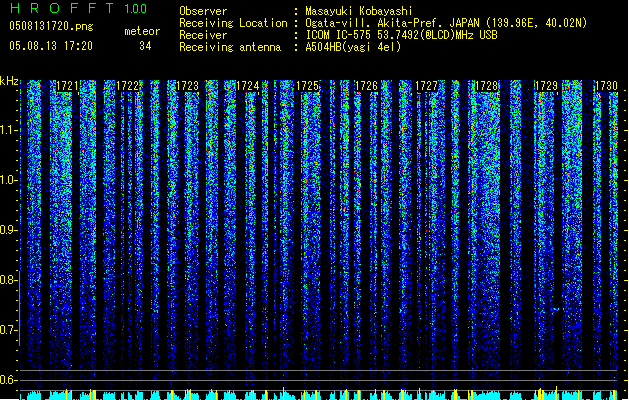Click the 0.8 kHz axis tick label
The height and width of the screenshot is (400, 629).
click(x=8, y=280)
